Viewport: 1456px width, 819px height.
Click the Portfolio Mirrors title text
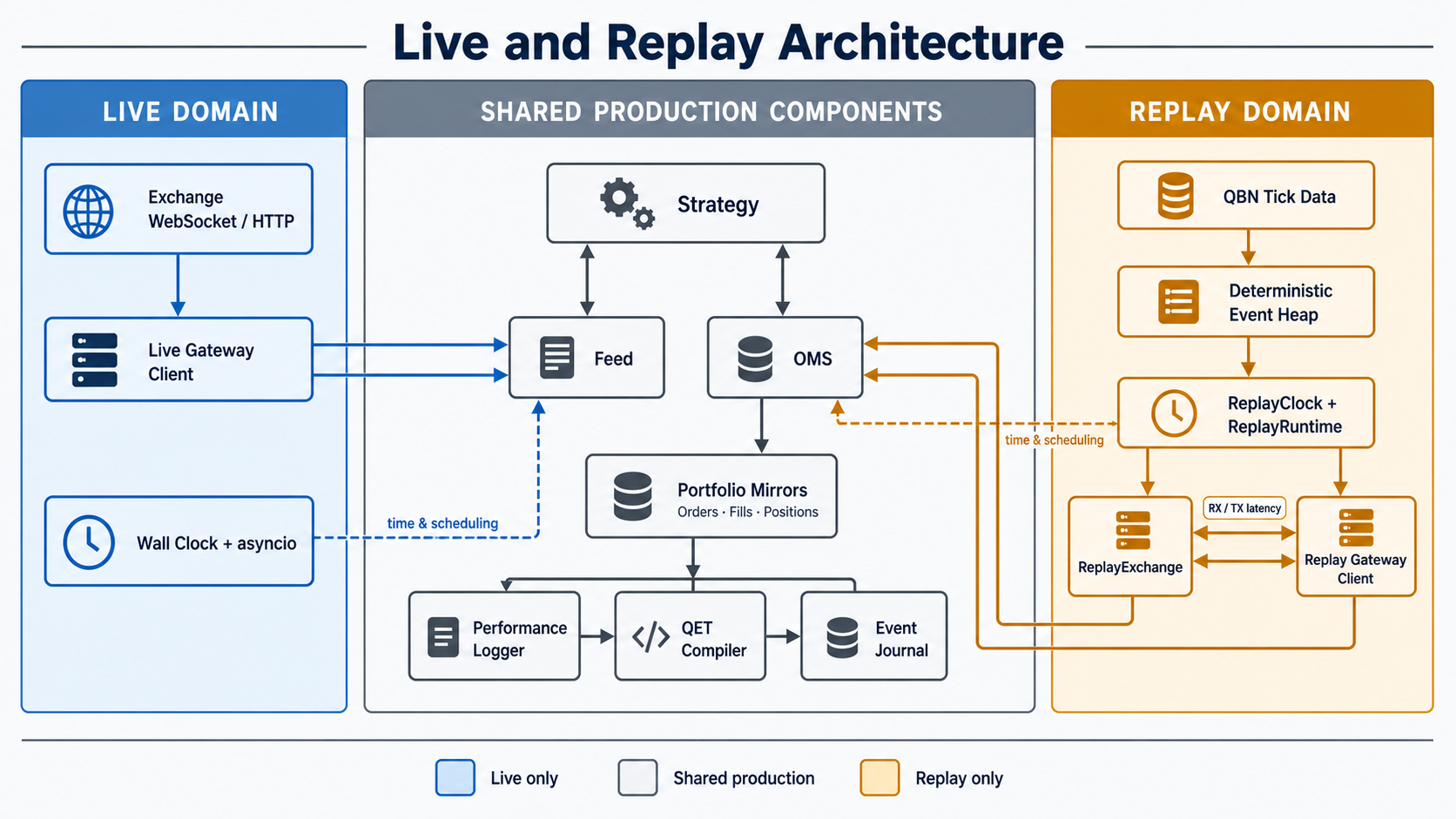[x=743, y=490]
